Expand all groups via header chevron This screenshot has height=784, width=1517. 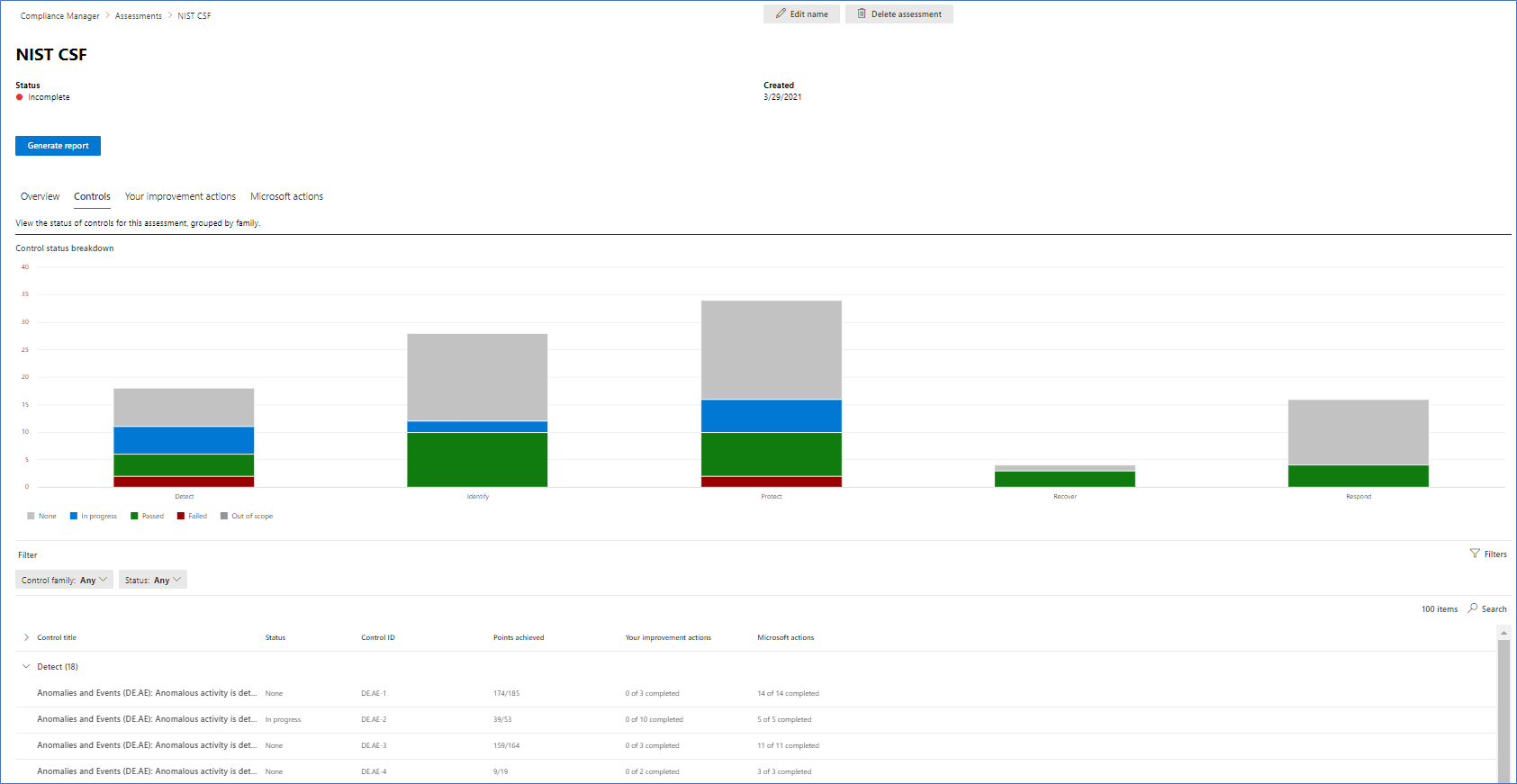[x=26, y=637]
